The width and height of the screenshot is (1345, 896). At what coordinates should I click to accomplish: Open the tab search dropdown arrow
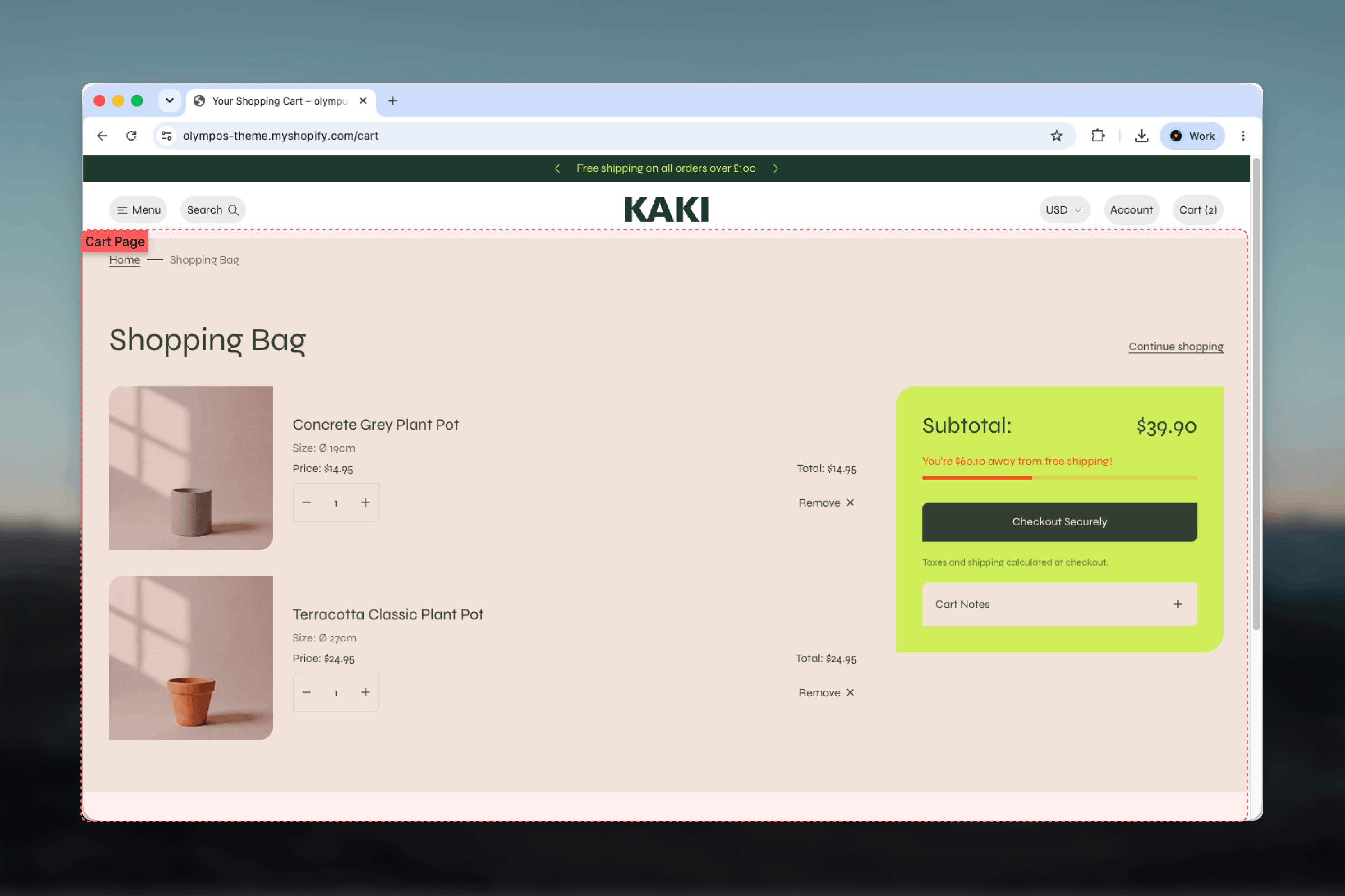[170, 100]
